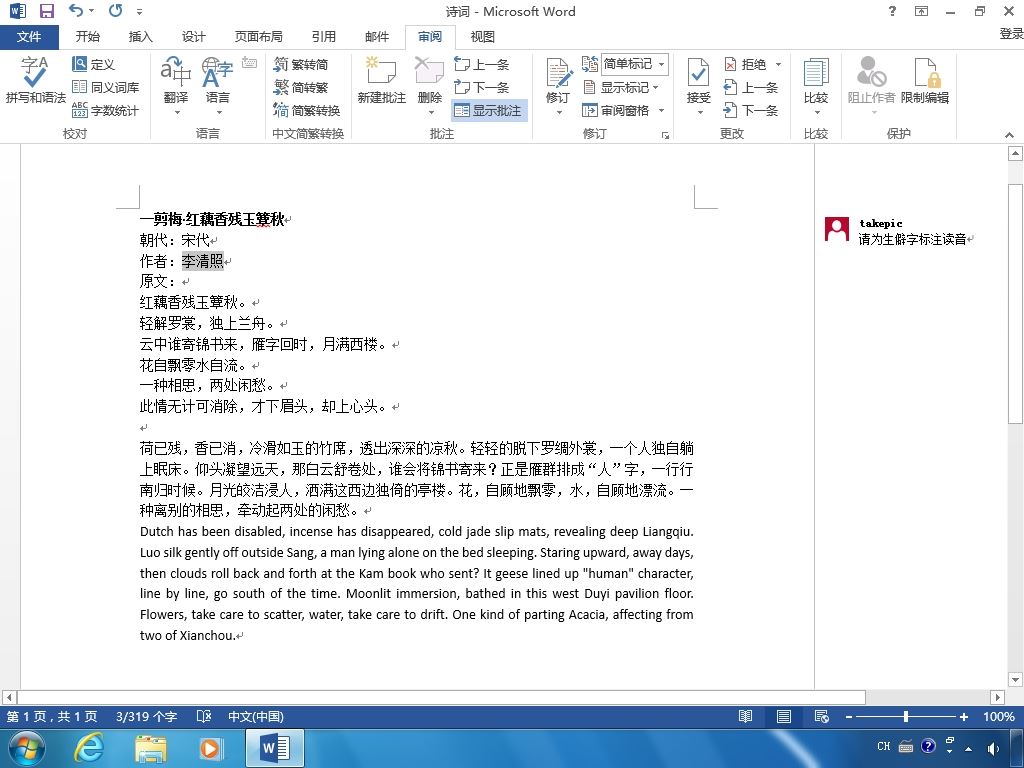Open customize quick access toolbar dropdown
The height and width of the screenshot is (768, 1024).
pyautogui.click(x=140, y=12)
